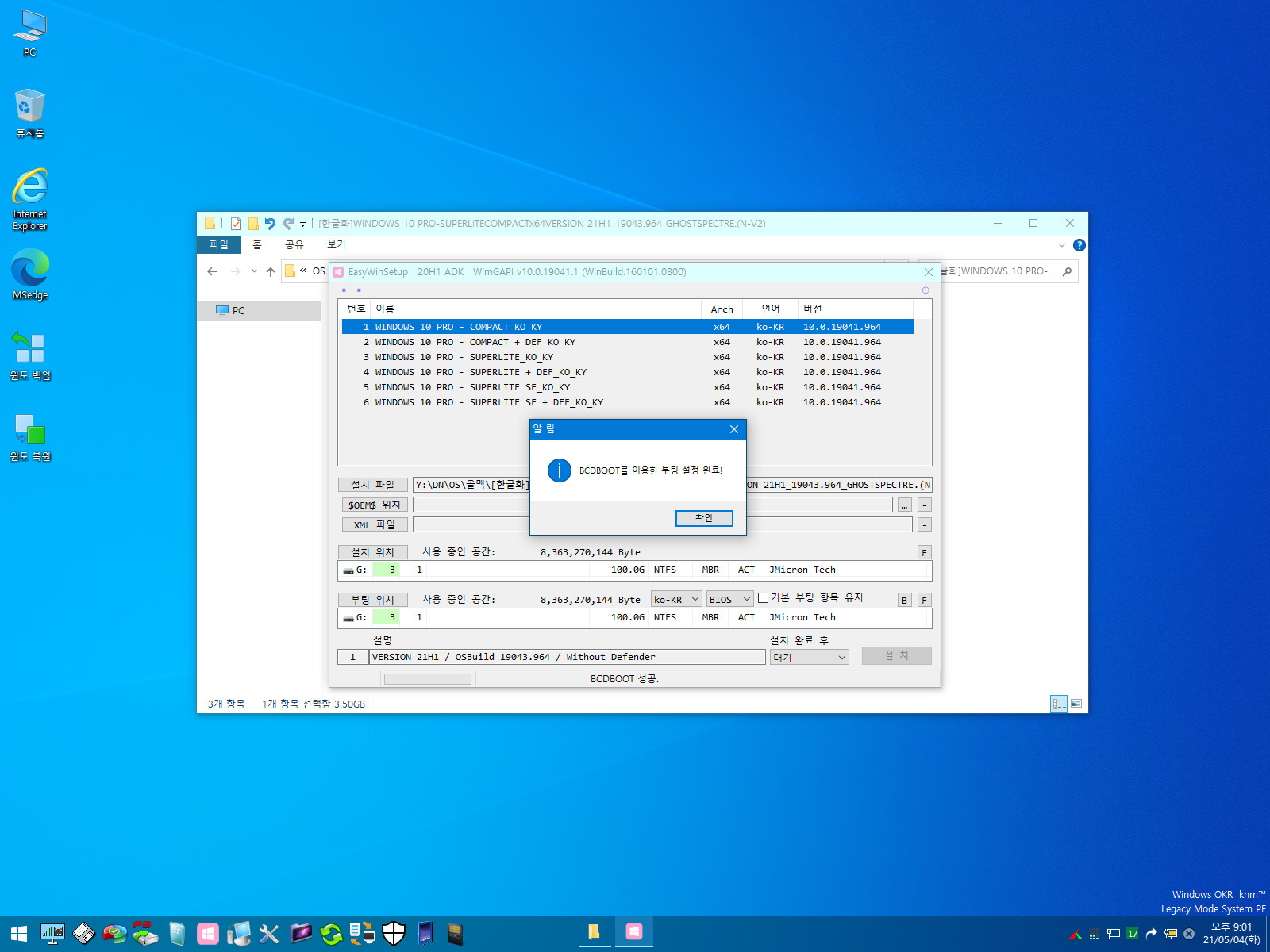Select row 3 SUPERLITE_KO_KY

pos(627,357)
